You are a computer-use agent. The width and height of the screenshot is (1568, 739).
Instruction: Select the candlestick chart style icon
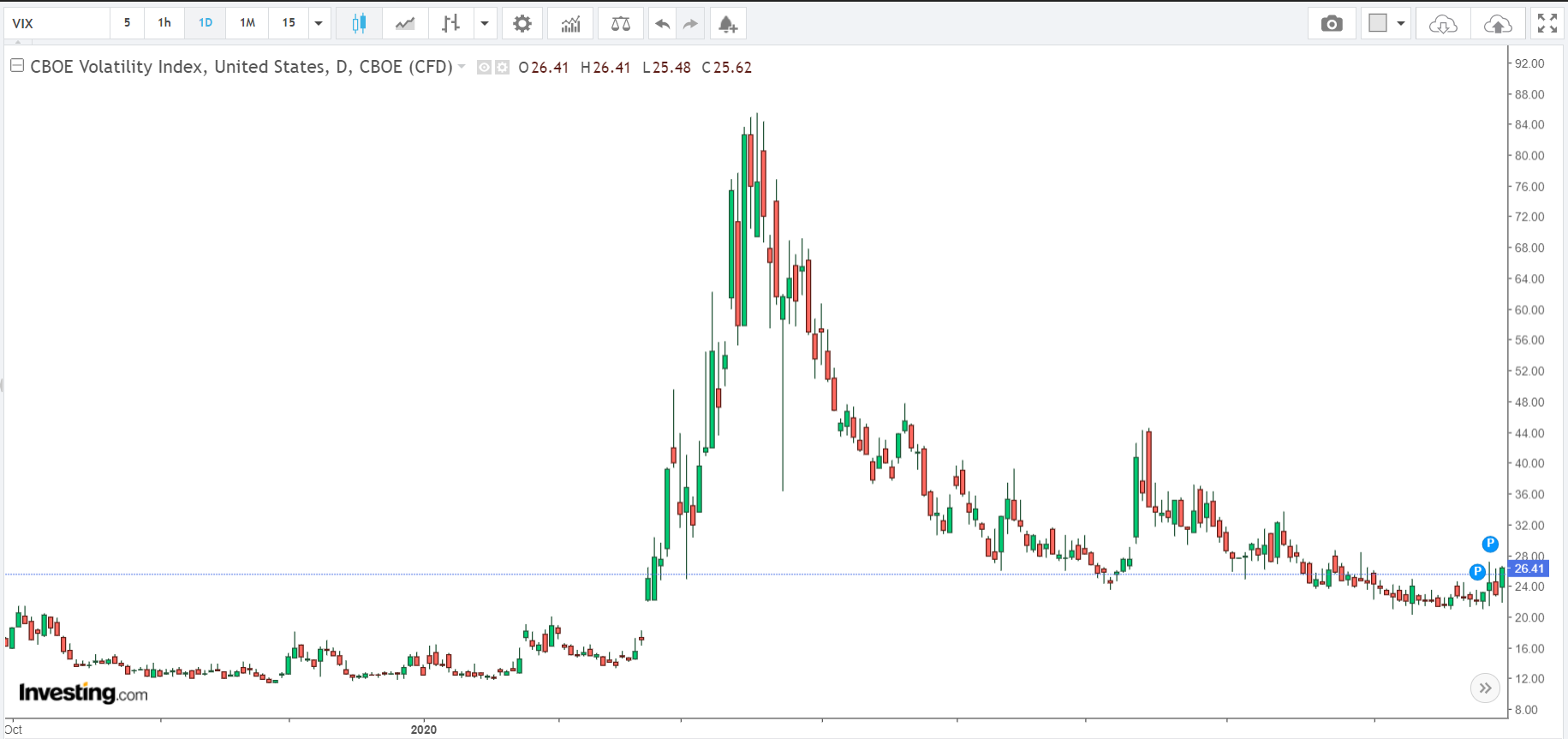coord(359,24)
